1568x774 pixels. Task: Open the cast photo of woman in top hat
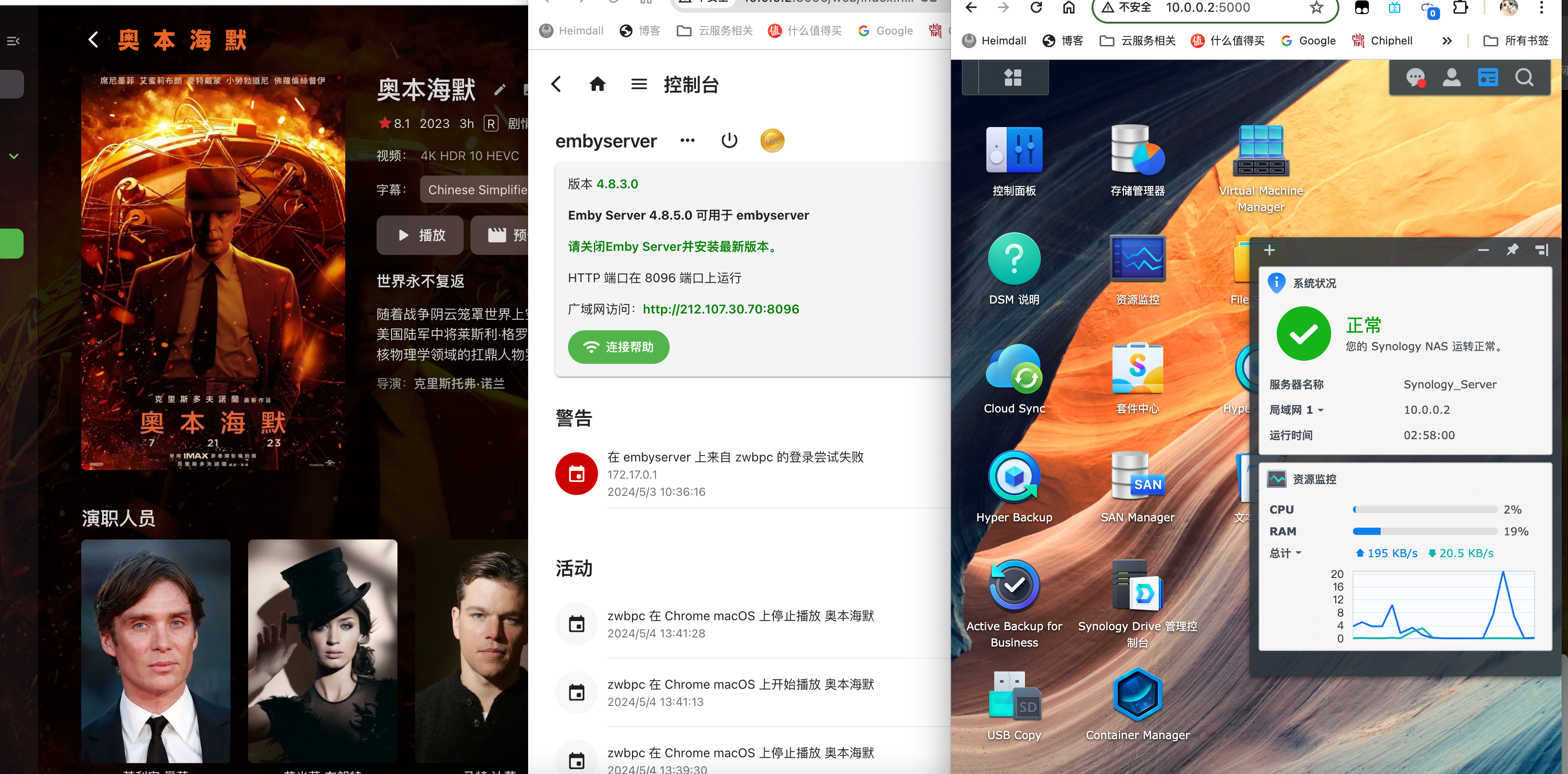pyautogui.click(x=323, y=651)
